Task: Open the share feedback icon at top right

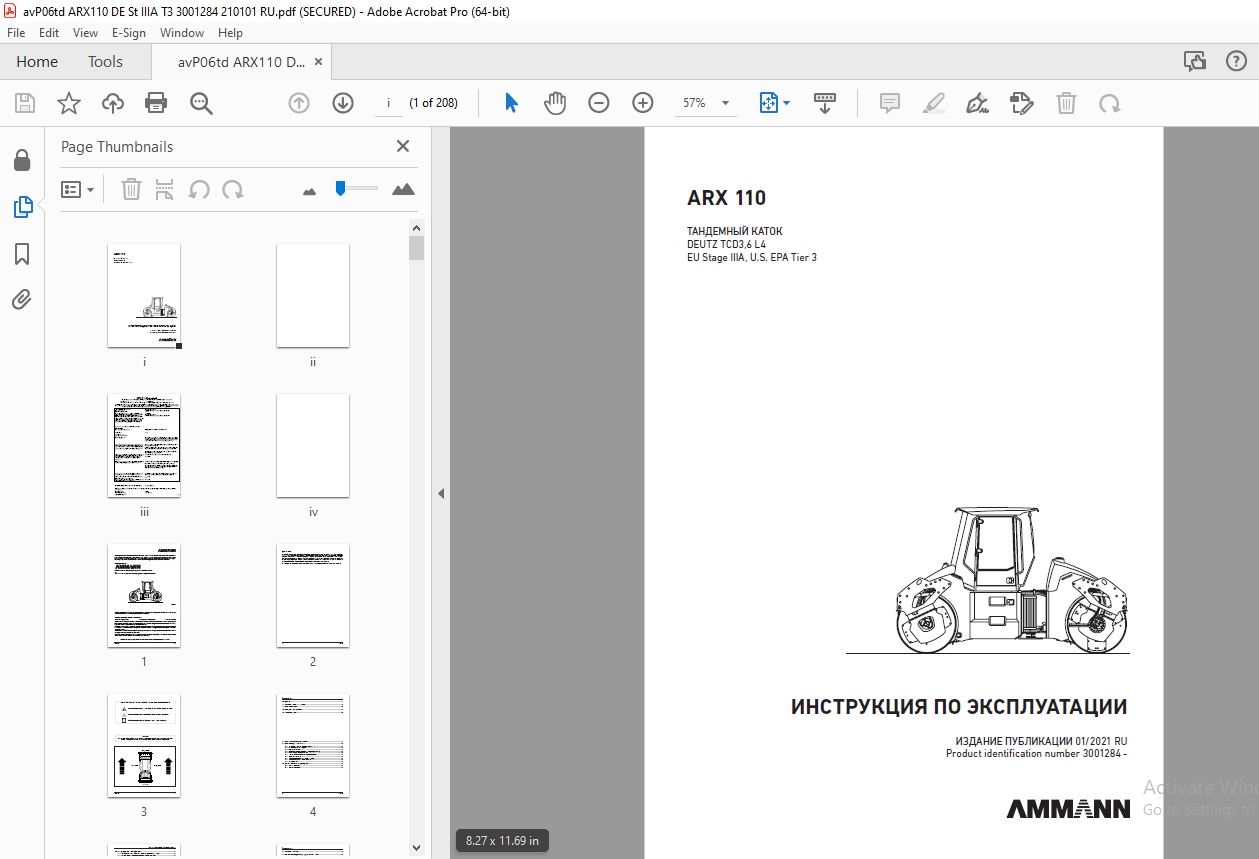Action: point(1195,61)
